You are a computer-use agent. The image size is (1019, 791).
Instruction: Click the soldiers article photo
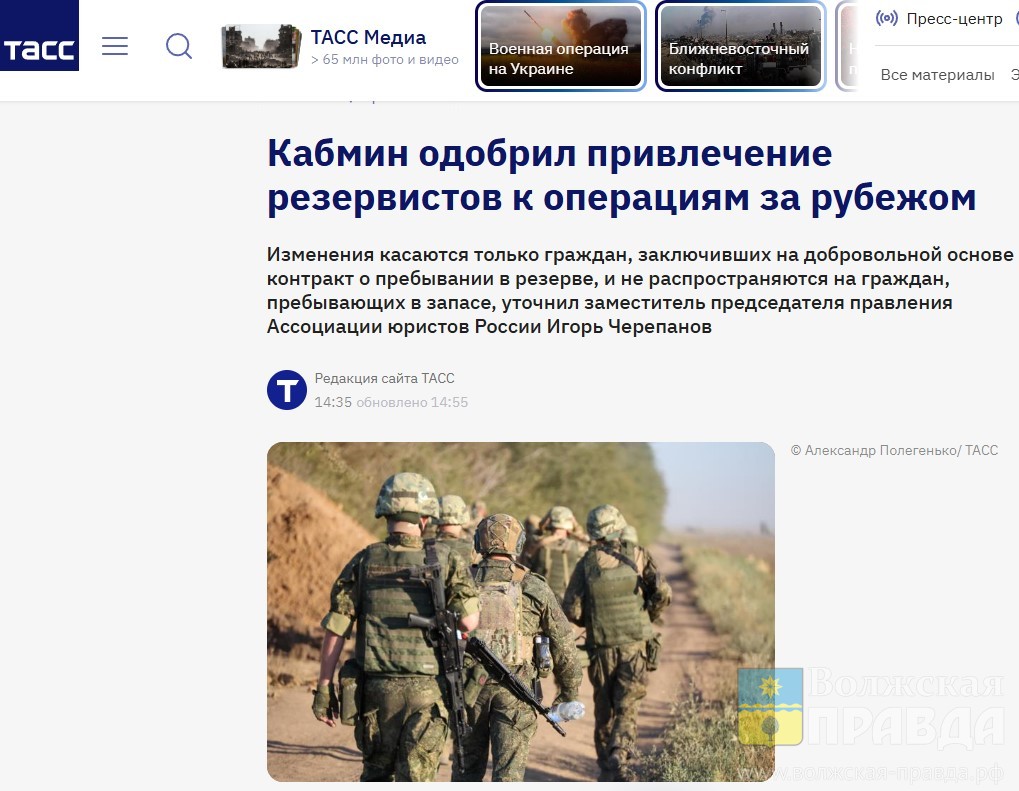click(521, 612)
